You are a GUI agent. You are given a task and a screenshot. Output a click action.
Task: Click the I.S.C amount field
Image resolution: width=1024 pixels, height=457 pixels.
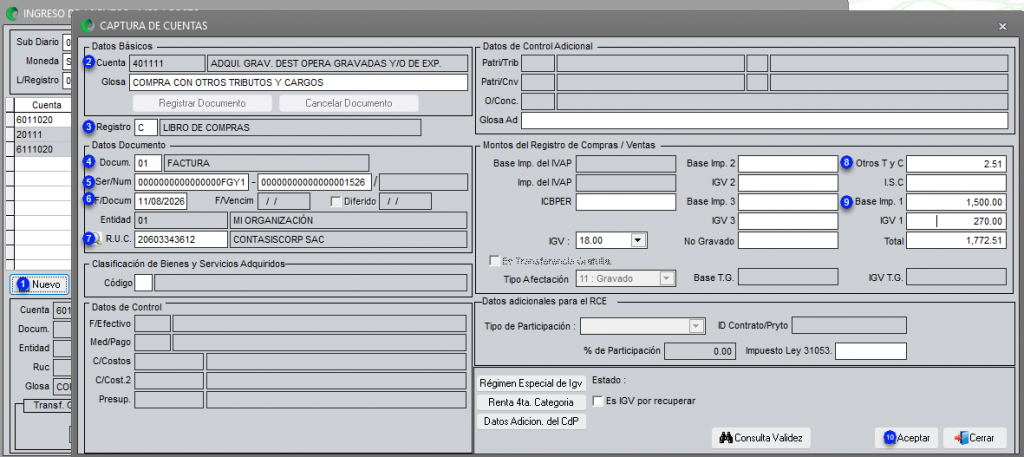[956, 182]
